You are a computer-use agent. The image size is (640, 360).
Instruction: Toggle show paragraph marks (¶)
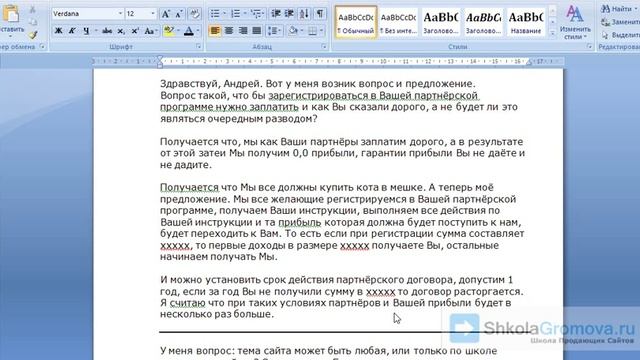320,14
